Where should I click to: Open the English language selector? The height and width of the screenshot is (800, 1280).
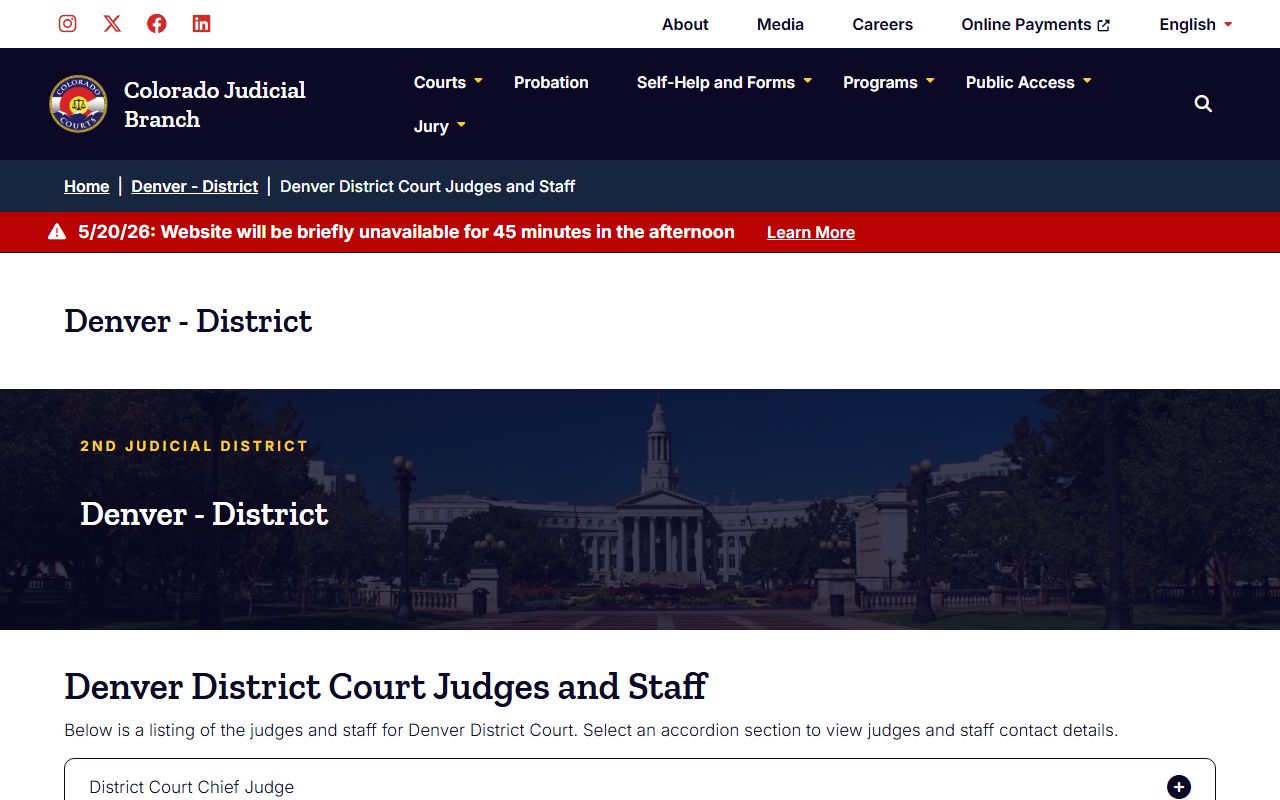point(1196,24)
